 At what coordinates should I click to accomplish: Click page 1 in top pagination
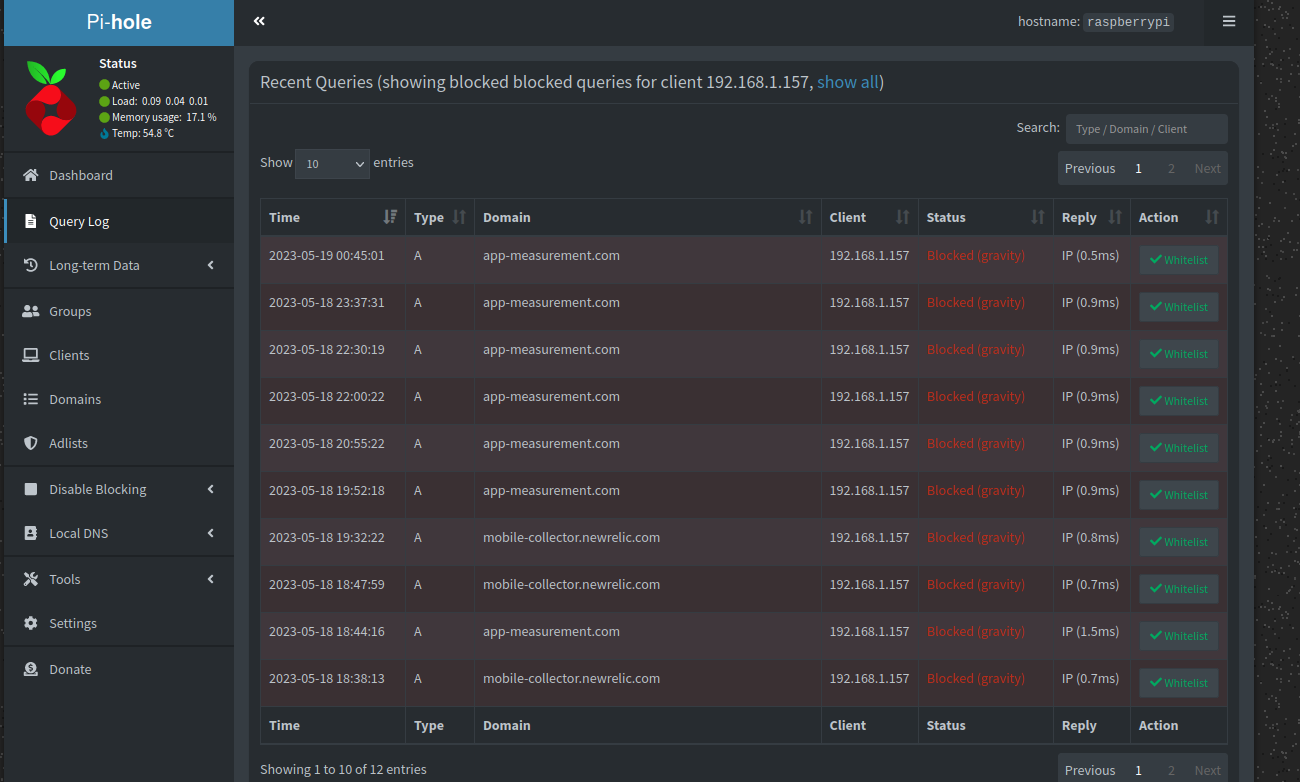[1138, 168]
